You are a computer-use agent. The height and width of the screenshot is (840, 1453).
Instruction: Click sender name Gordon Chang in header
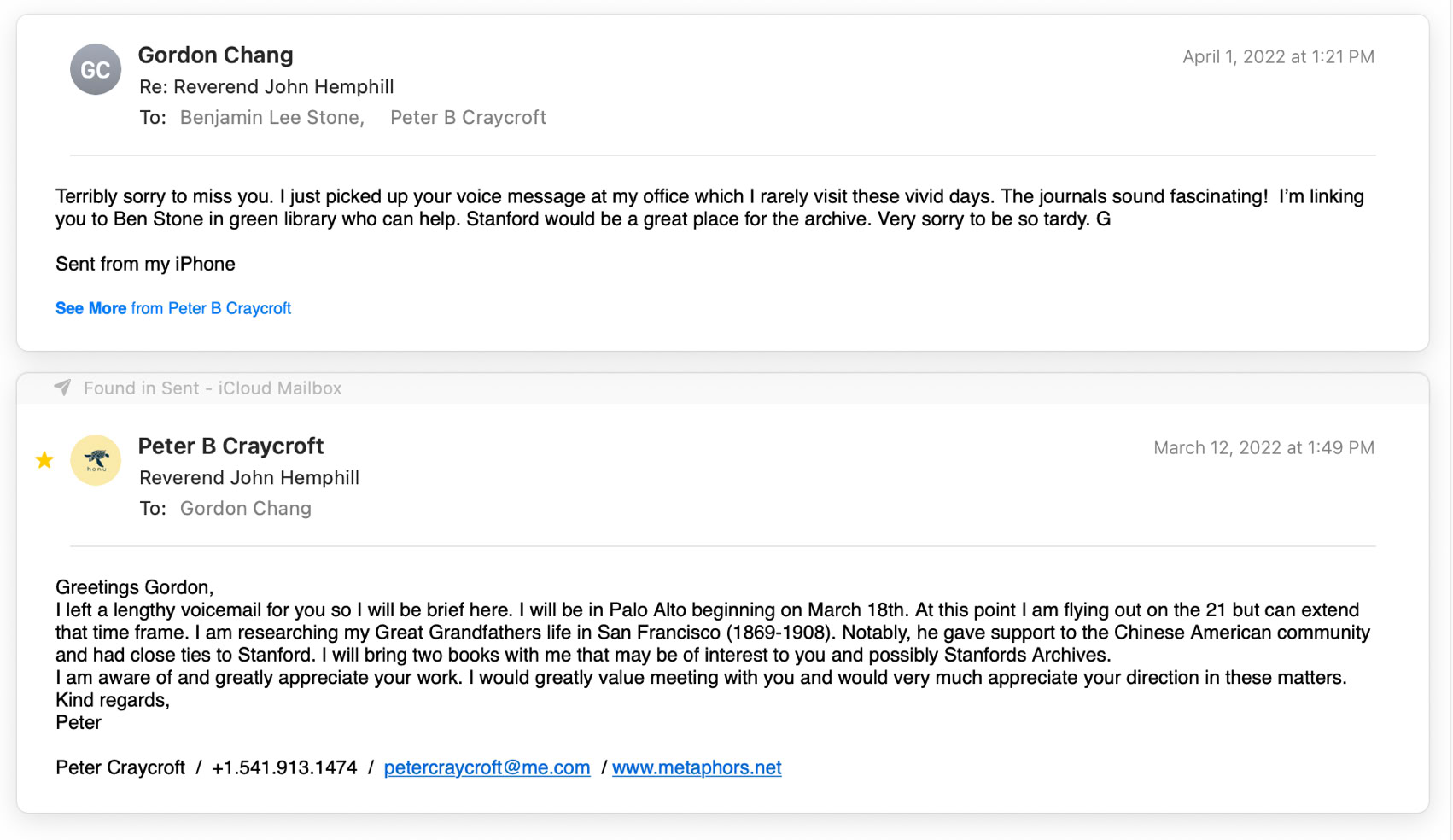pos(215,55)
